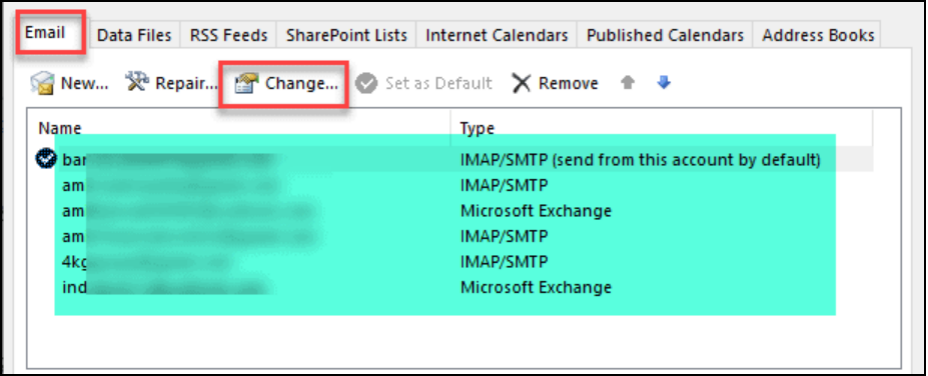Screen dimensions: 928x376
Task: Switch to the Address Books tab
Action: click(818, 36)
